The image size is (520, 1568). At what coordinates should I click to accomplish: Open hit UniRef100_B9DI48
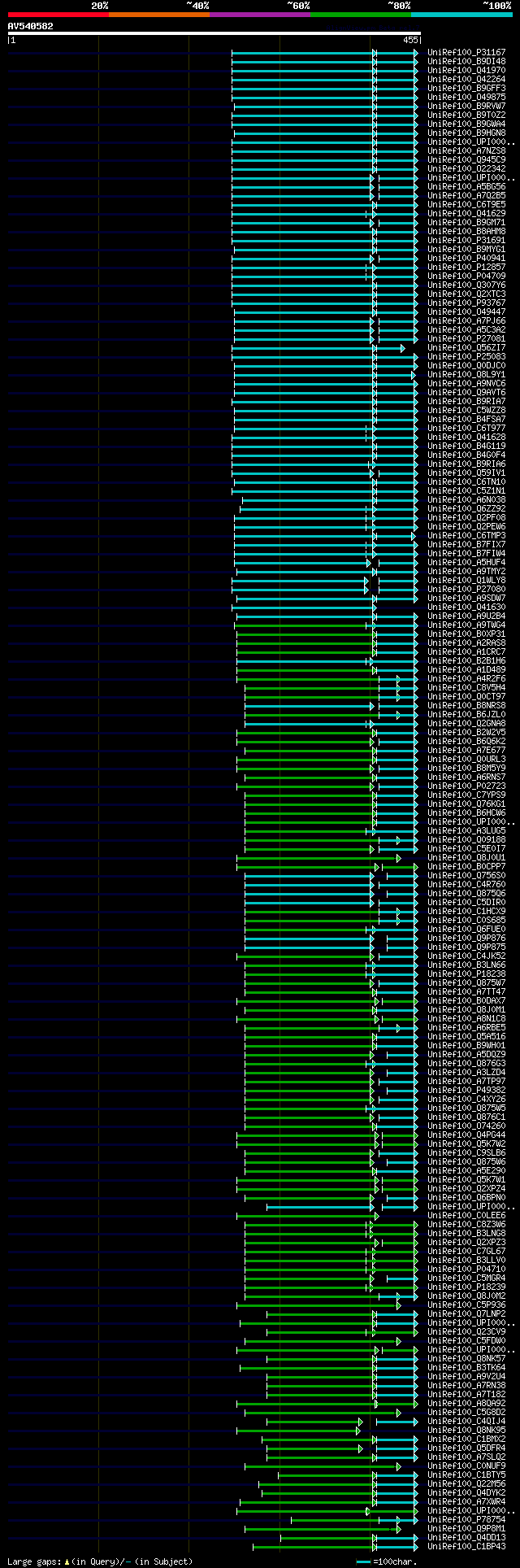click(466, 61)
